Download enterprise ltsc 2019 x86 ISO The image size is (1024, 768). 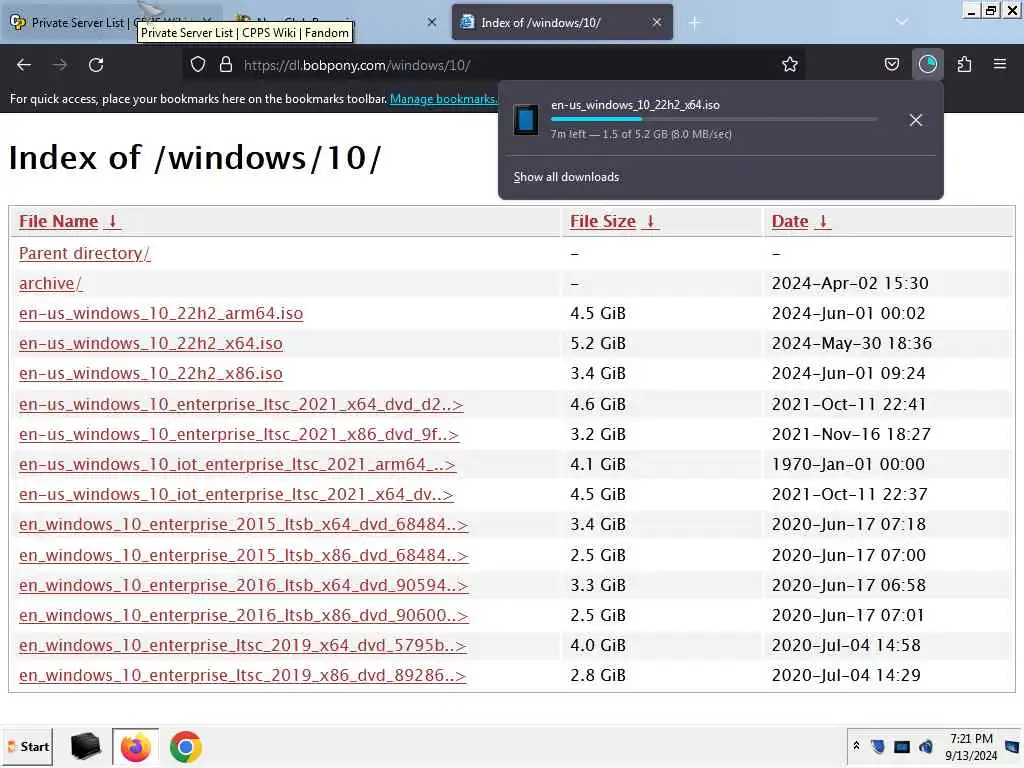click(x=242, y=675)
